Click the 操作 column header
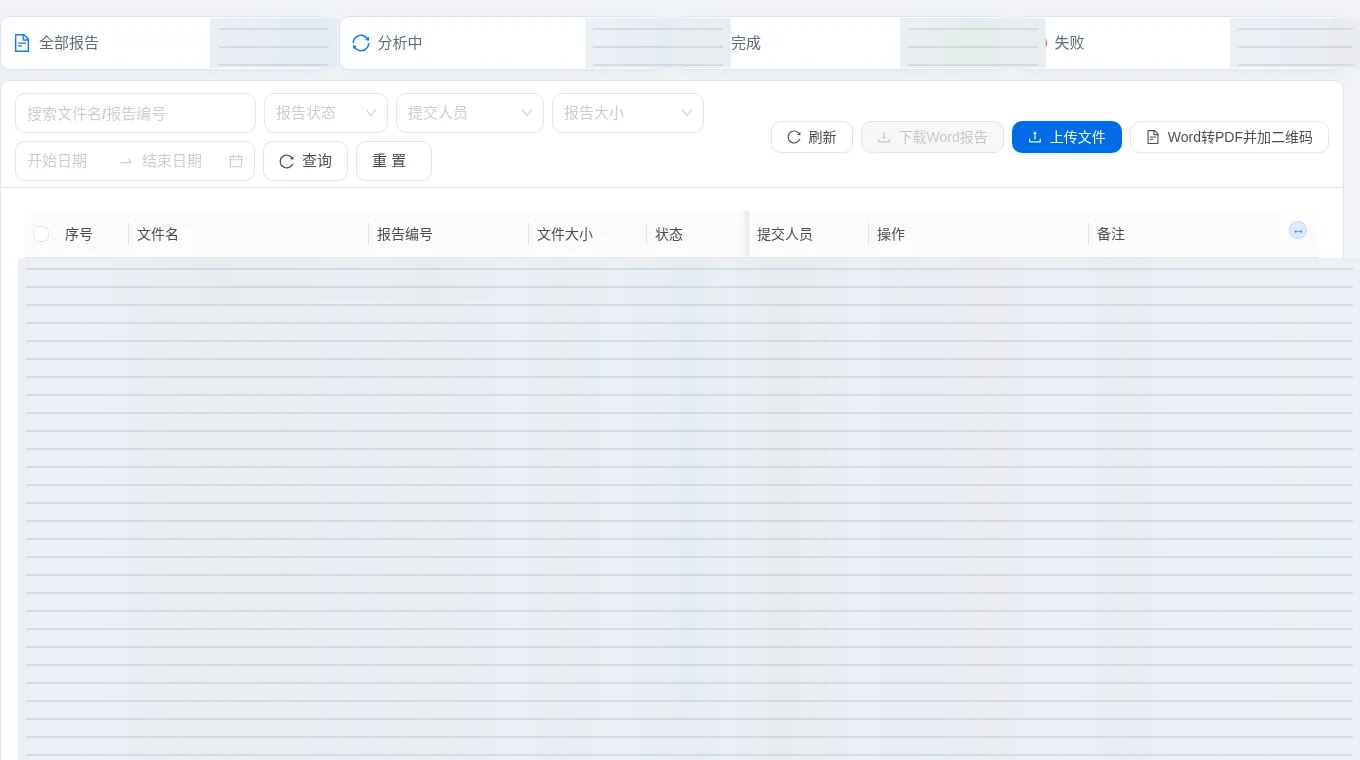Screen dimensions: 1360x760 [x=978, y=234]
